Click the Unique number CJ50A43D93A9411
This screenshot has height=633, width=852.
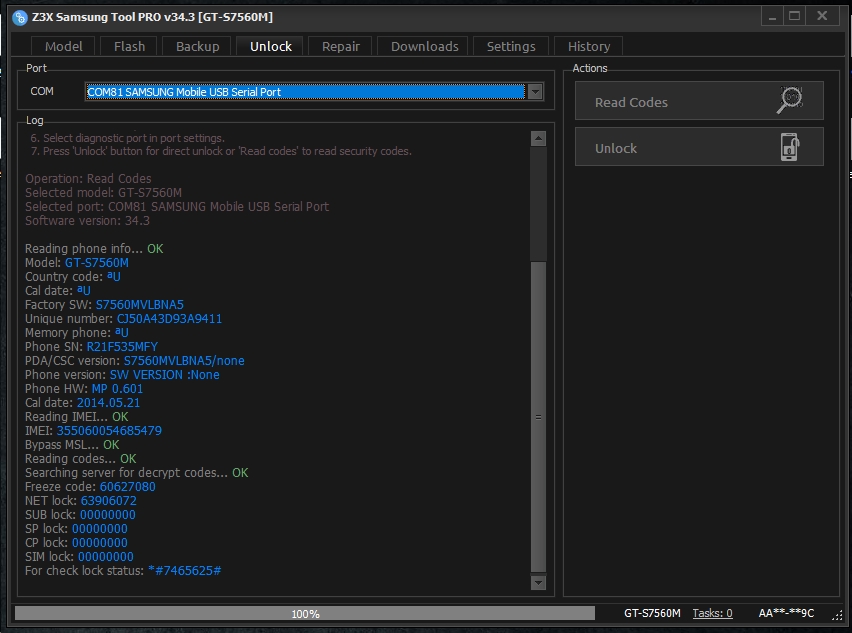click(x=170, y=319)
